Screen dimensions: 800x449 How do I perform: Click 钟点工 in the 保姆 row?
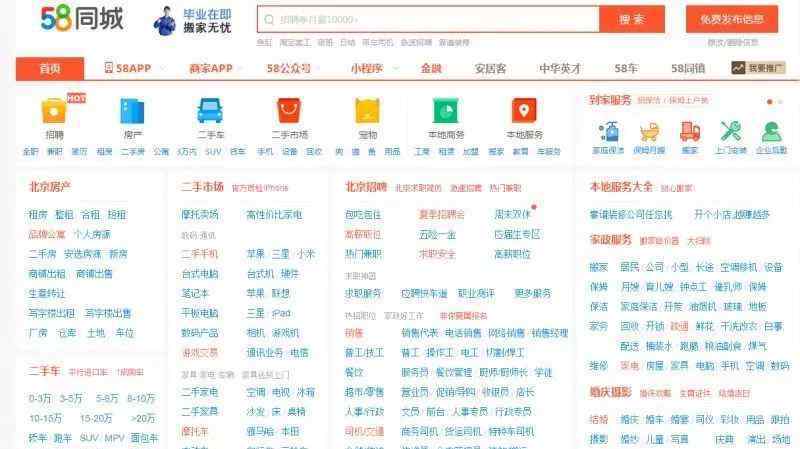point(693,287)
